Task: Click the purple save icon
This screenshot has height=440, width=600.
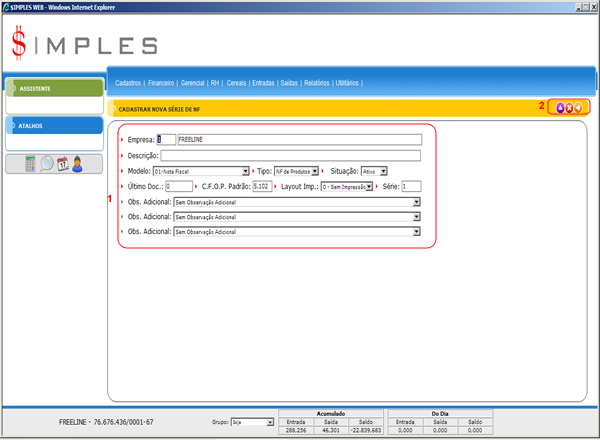Action: click(559, 107)
